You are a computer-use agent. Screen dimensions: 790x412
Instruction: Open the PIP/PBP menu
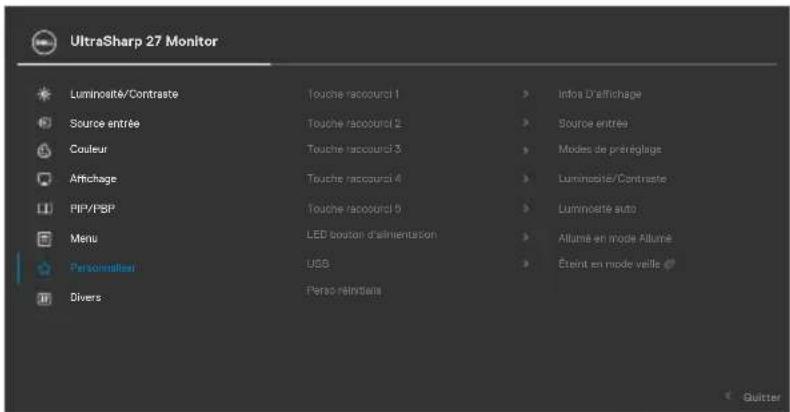pyautogui.click(x=93, y=209)
